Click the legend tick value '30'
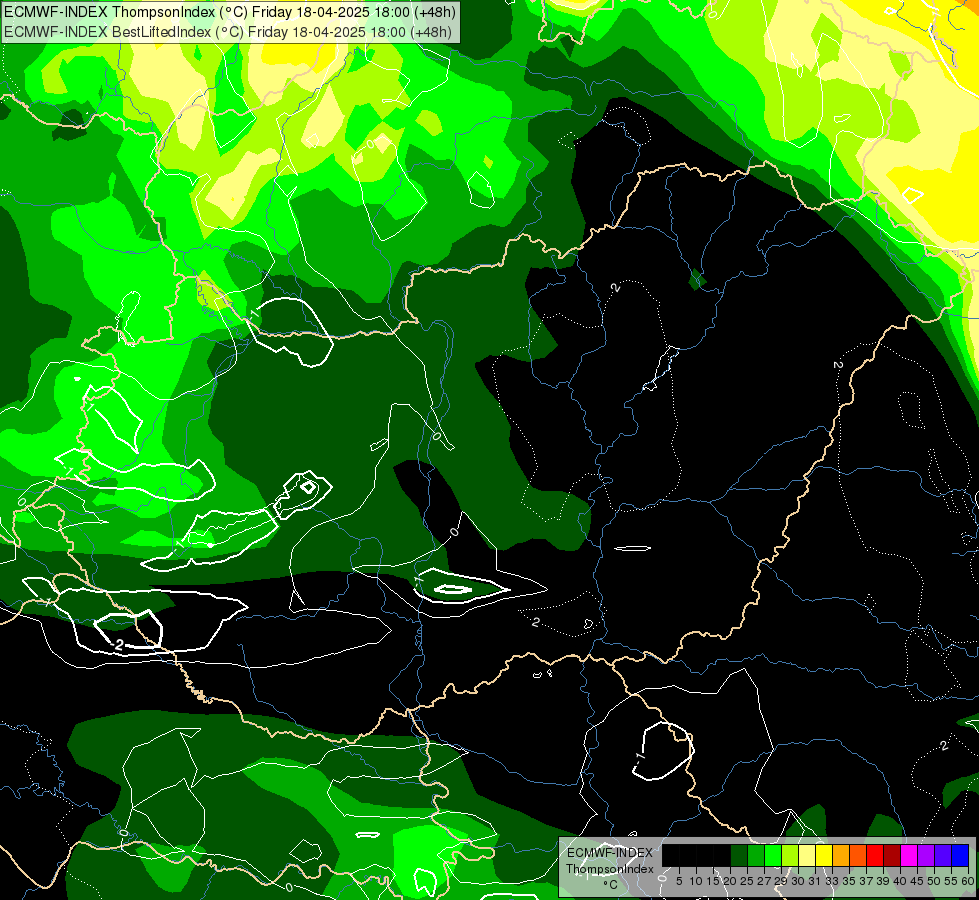 click(799, 881)
